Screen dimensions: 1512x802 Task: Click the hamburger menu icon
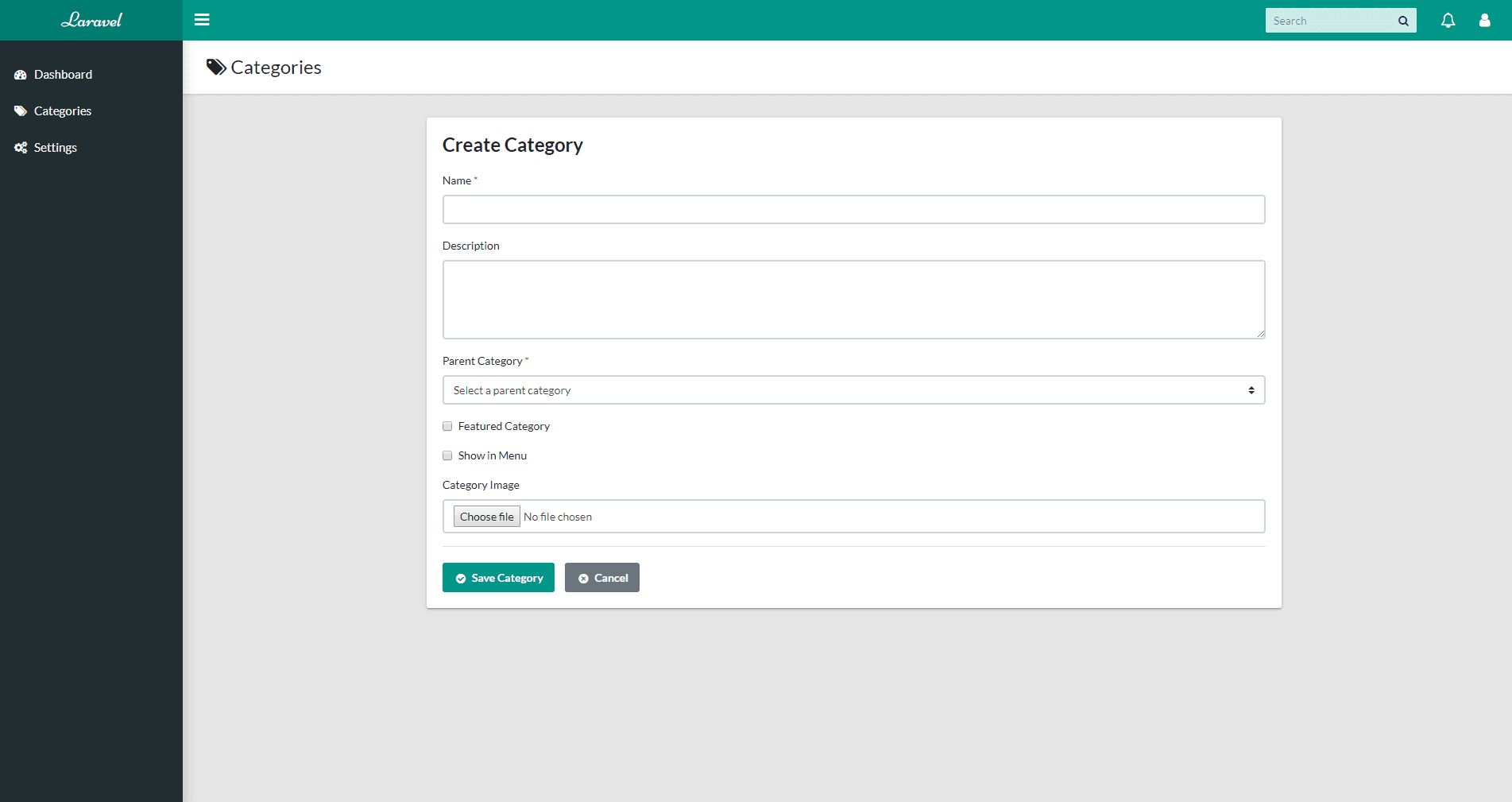[202, 20]
